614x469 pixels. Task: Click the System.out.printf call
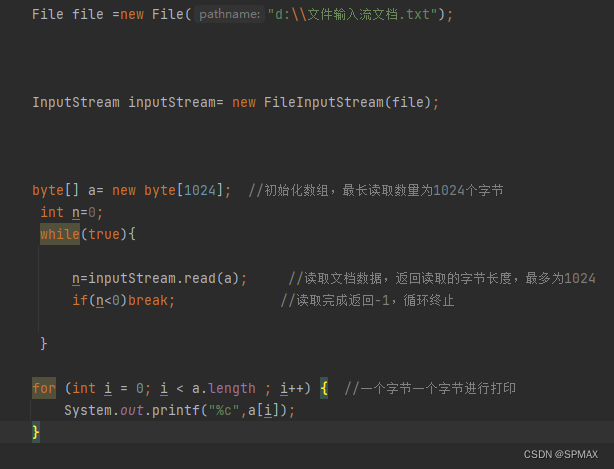coord(179,410)
